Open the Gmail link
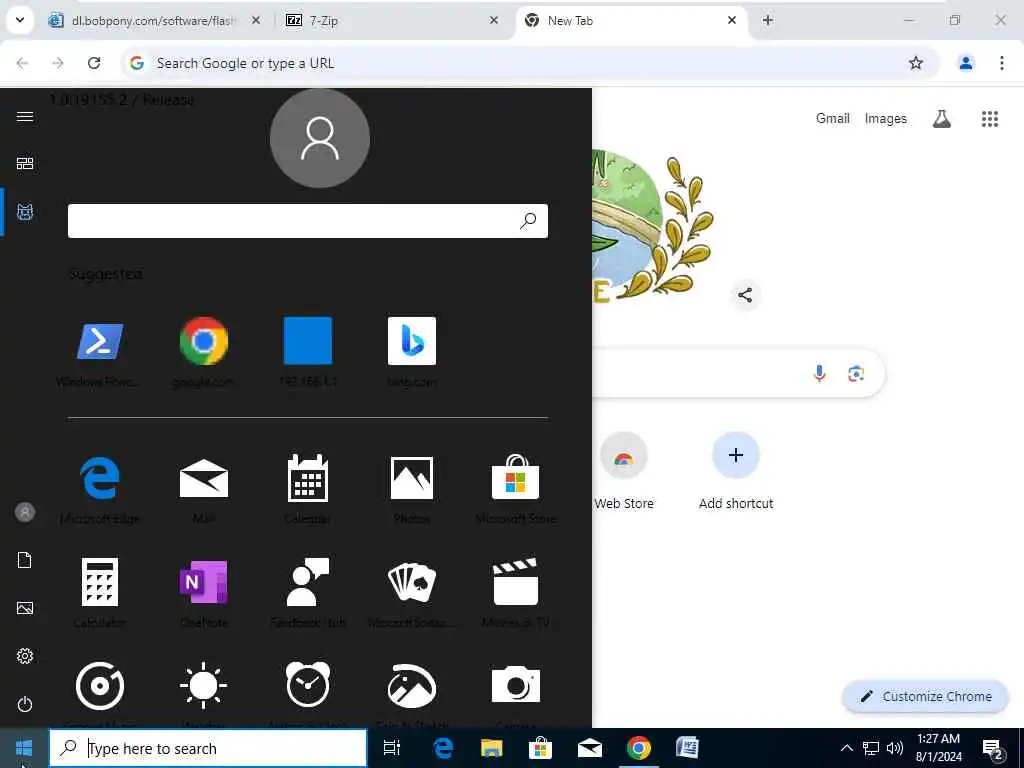 [x=833, y=118]
